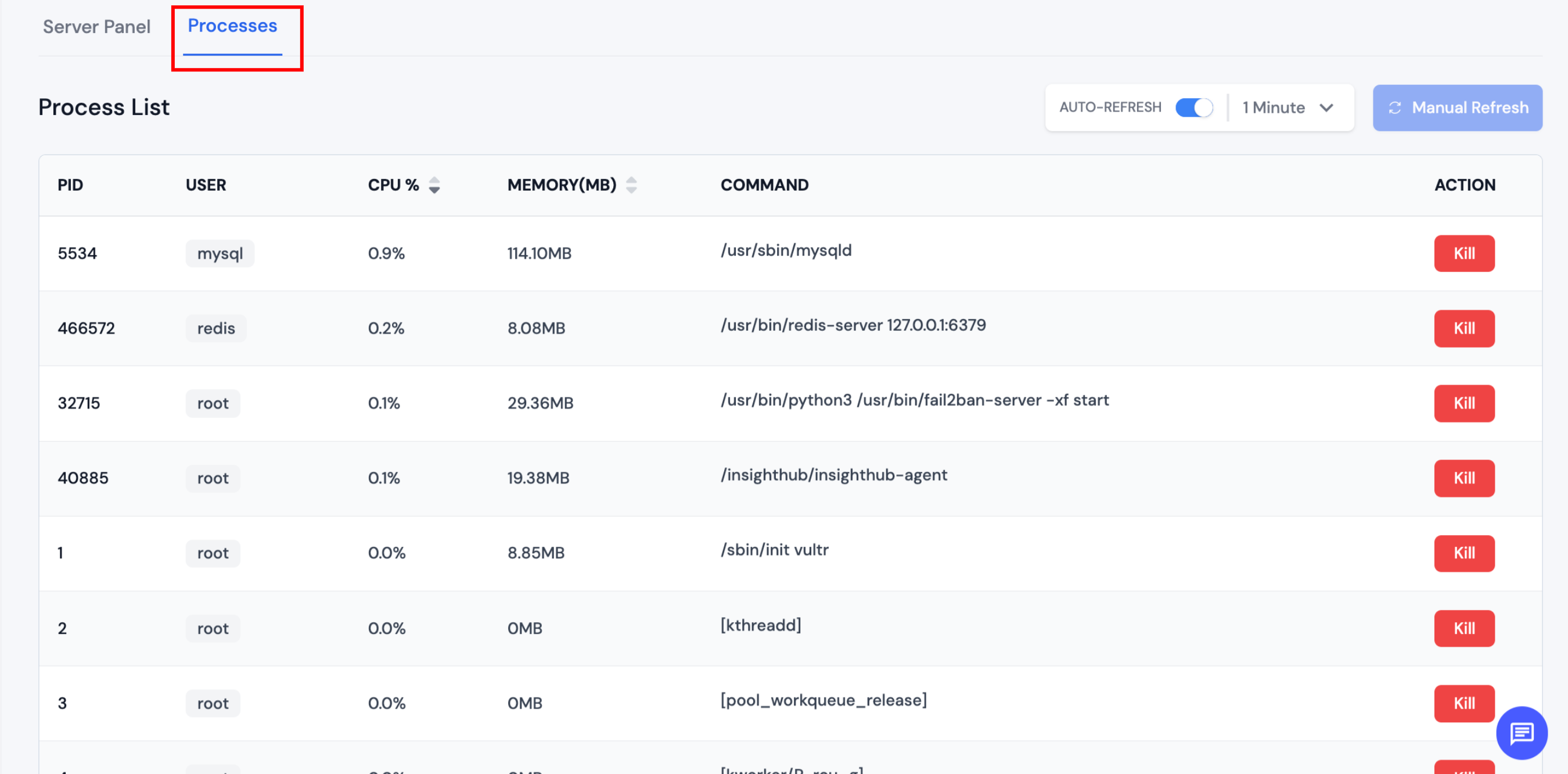1568x774 pixels.
Task: Click the 8.08MB memory value
Action: (536, 328)
